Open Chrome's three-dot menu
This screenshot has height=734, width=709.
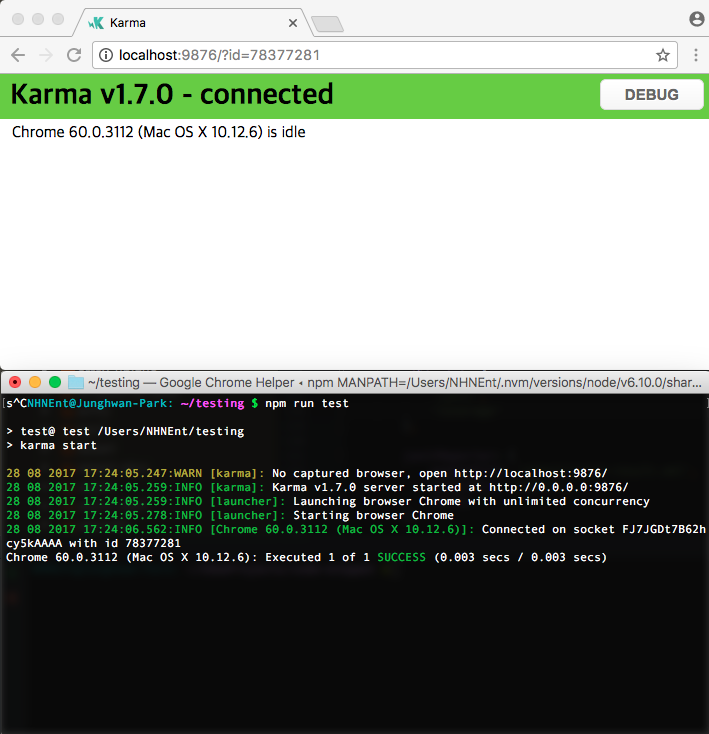pyautogui.click(x=696, y=55)
